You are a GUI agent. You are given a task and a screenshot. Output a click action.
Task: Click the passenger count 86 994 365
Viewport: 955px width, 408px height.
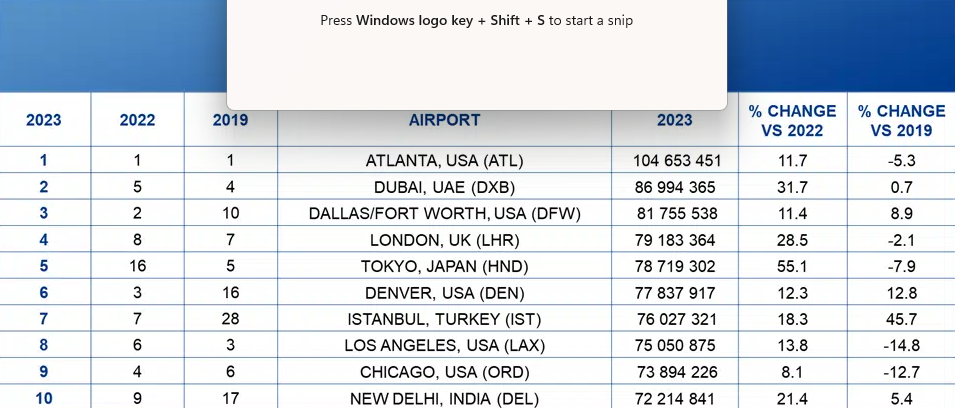(677, 187)
